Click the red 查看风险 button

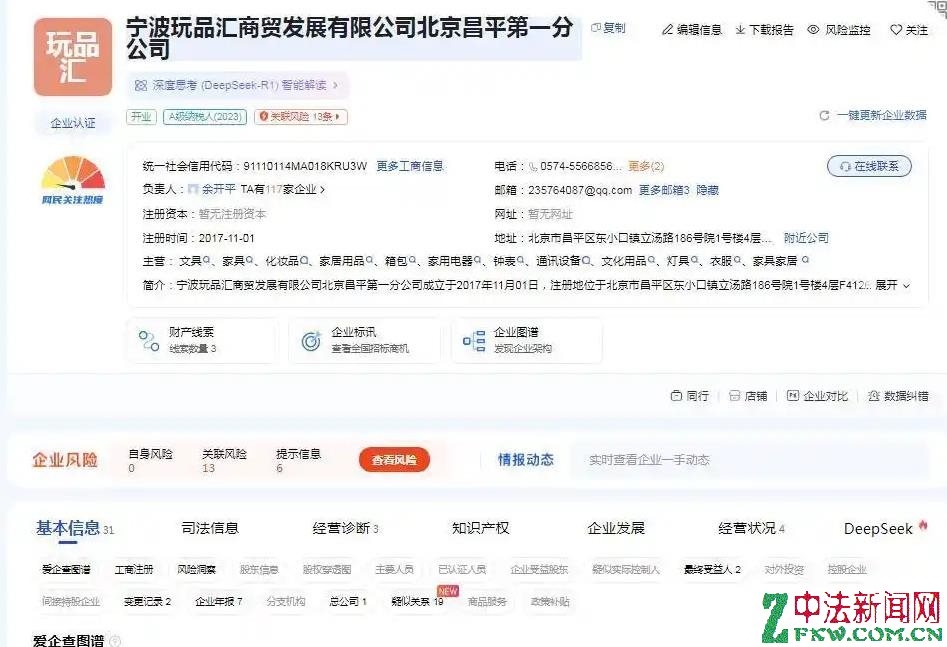point(394,460)
